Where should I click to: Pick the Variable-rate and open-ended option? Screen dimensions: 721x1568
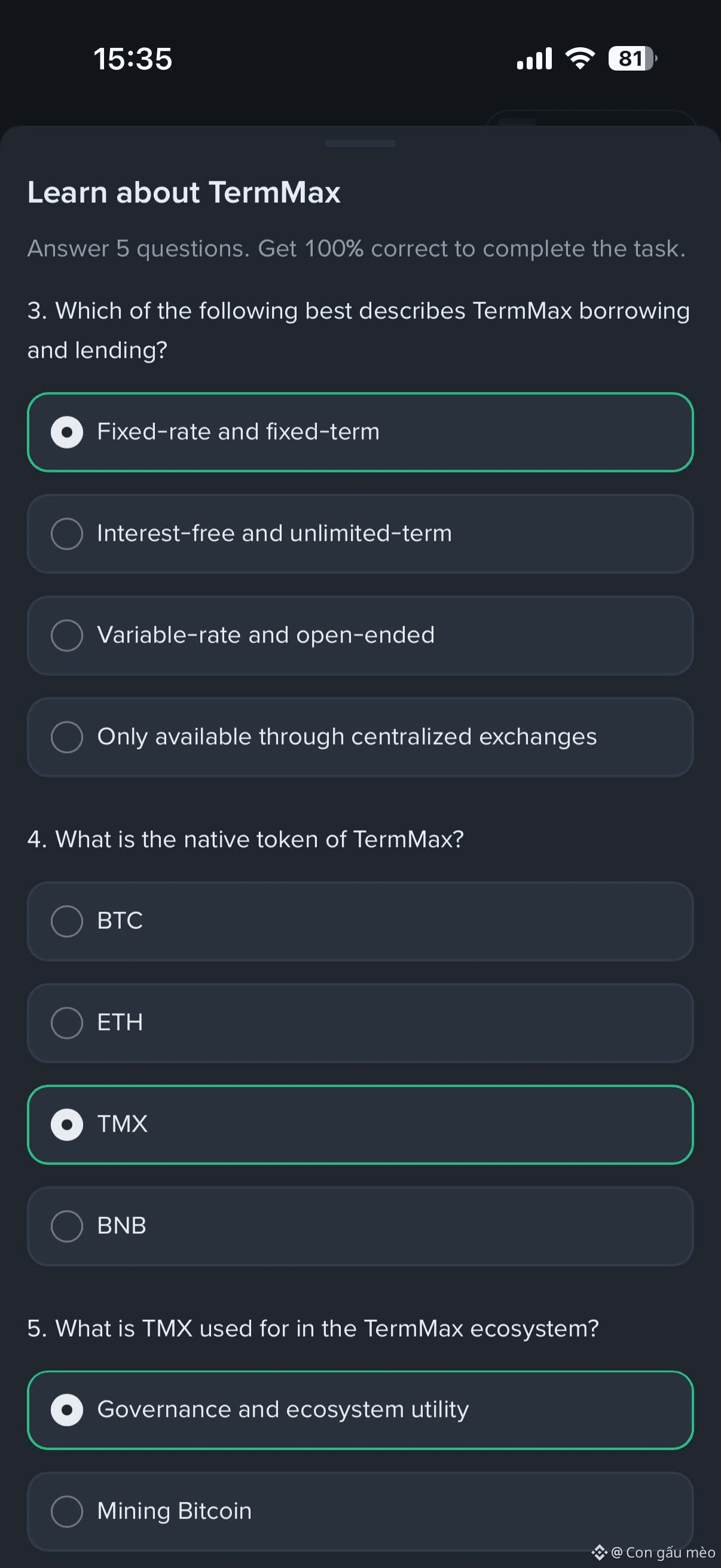click(x=360, y=636)
